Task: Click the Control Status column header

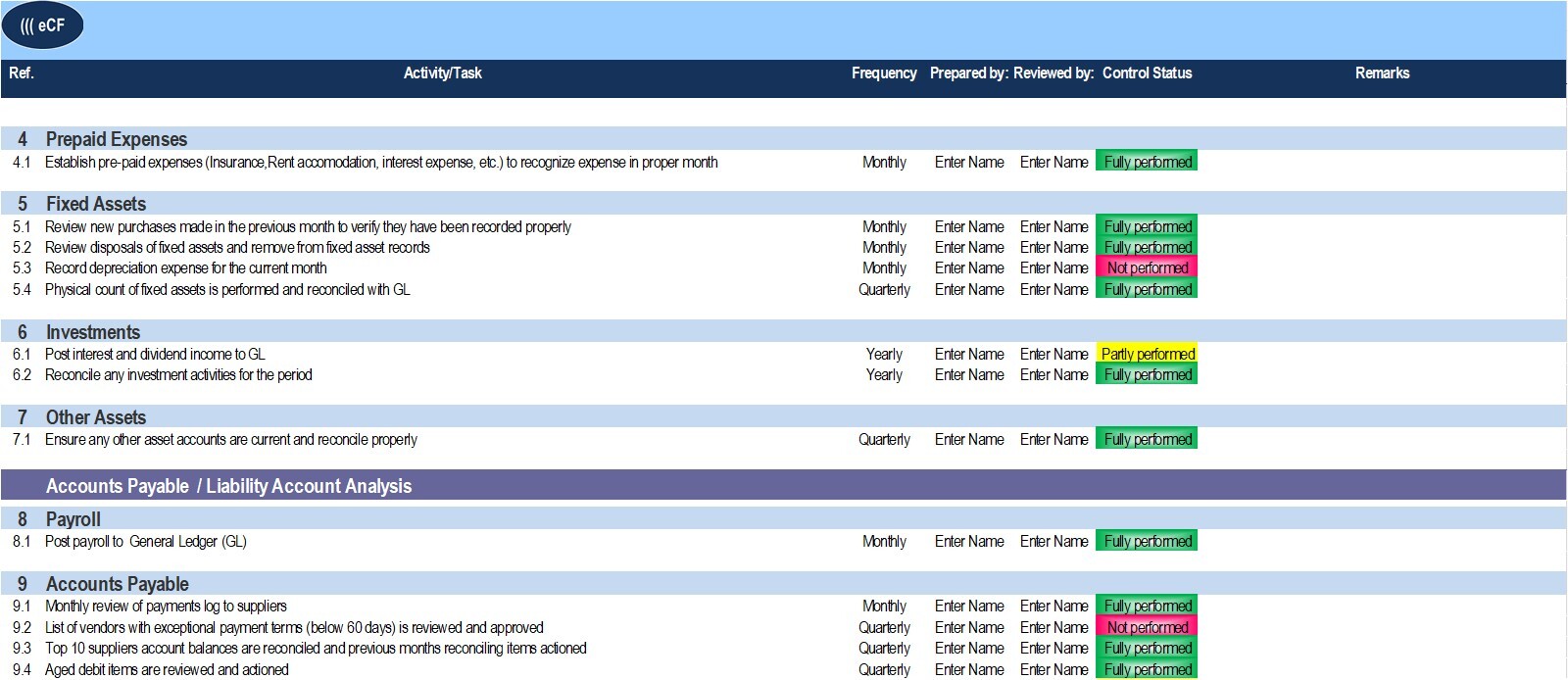Action: (1147, 73)
